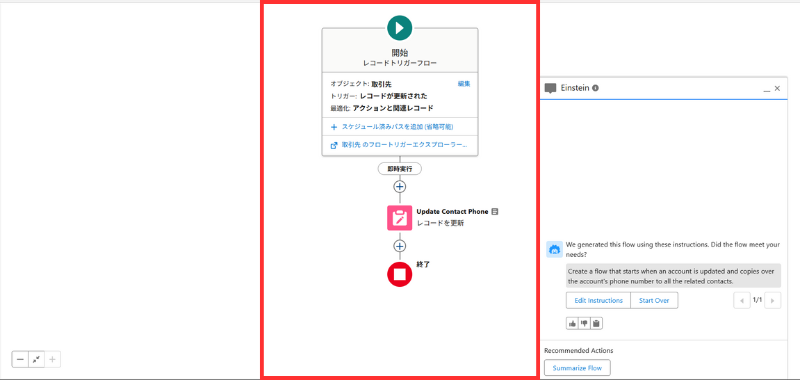The image size is (800, 380).
Task: Click the Einstein chat bubble icon
Action: pos(551,88)
